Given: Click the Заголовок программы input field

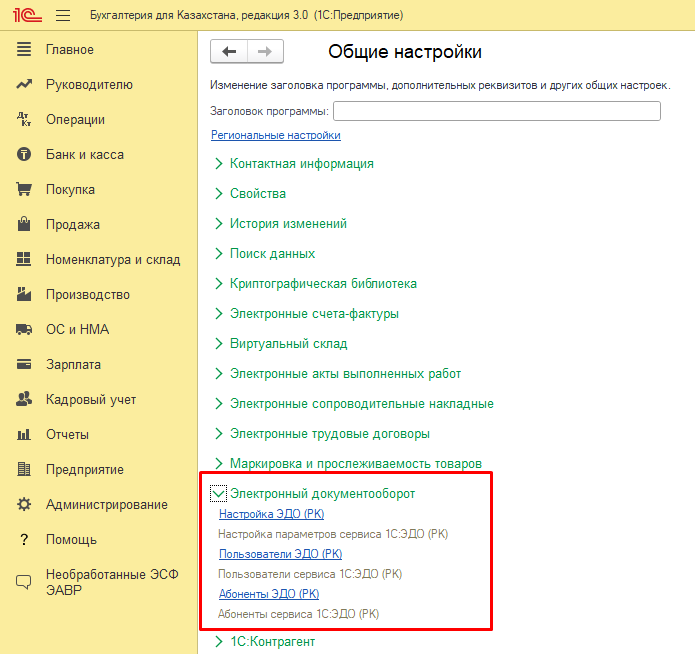Looking at the screenshot, I should pos(497,111).
